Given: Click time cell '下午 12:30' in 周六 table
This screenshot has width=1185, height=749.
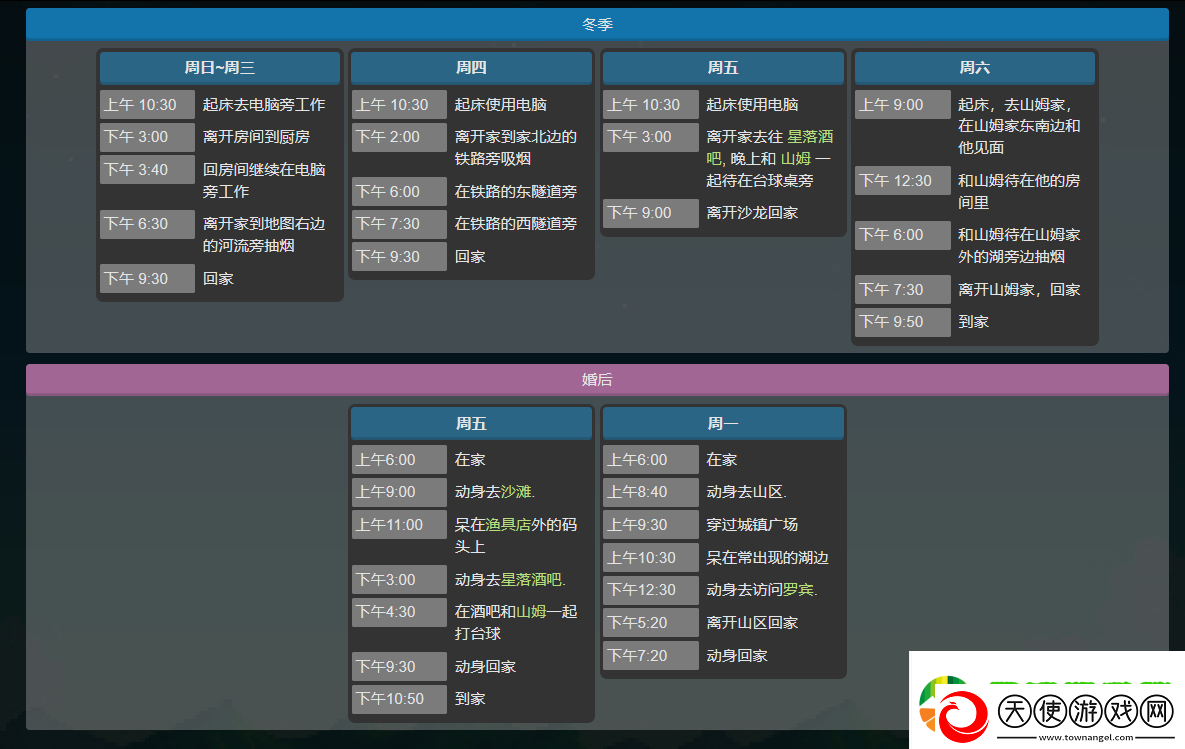Looking at the screenshot, I should pos(902,181).
